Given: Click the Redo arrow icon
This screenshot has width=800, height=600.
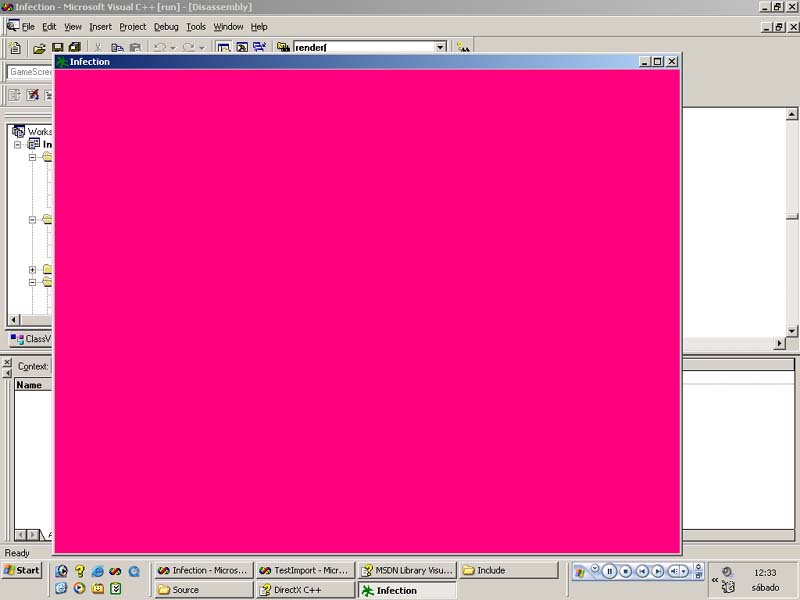Looking at the screenshot, I should tap(188, 47).
